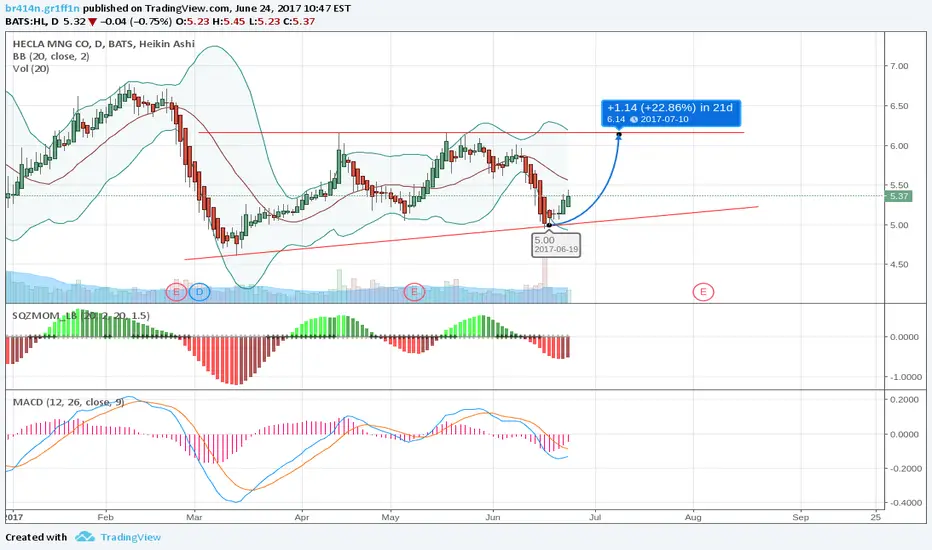
Task: Click the 7.00 price axis label
Action: (x=899, y=66)
